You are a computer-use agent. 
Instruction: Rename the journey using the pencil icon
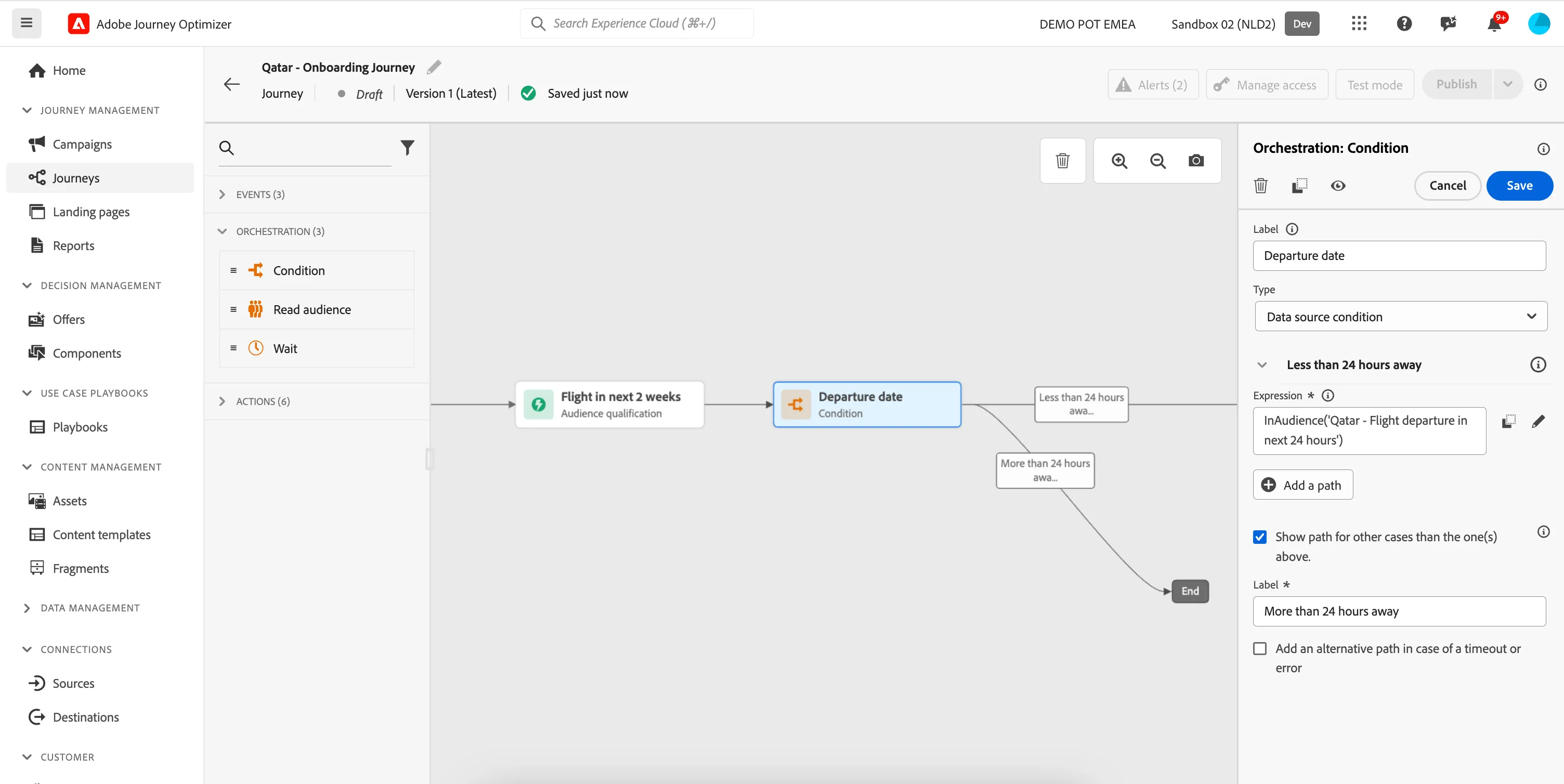434,68
